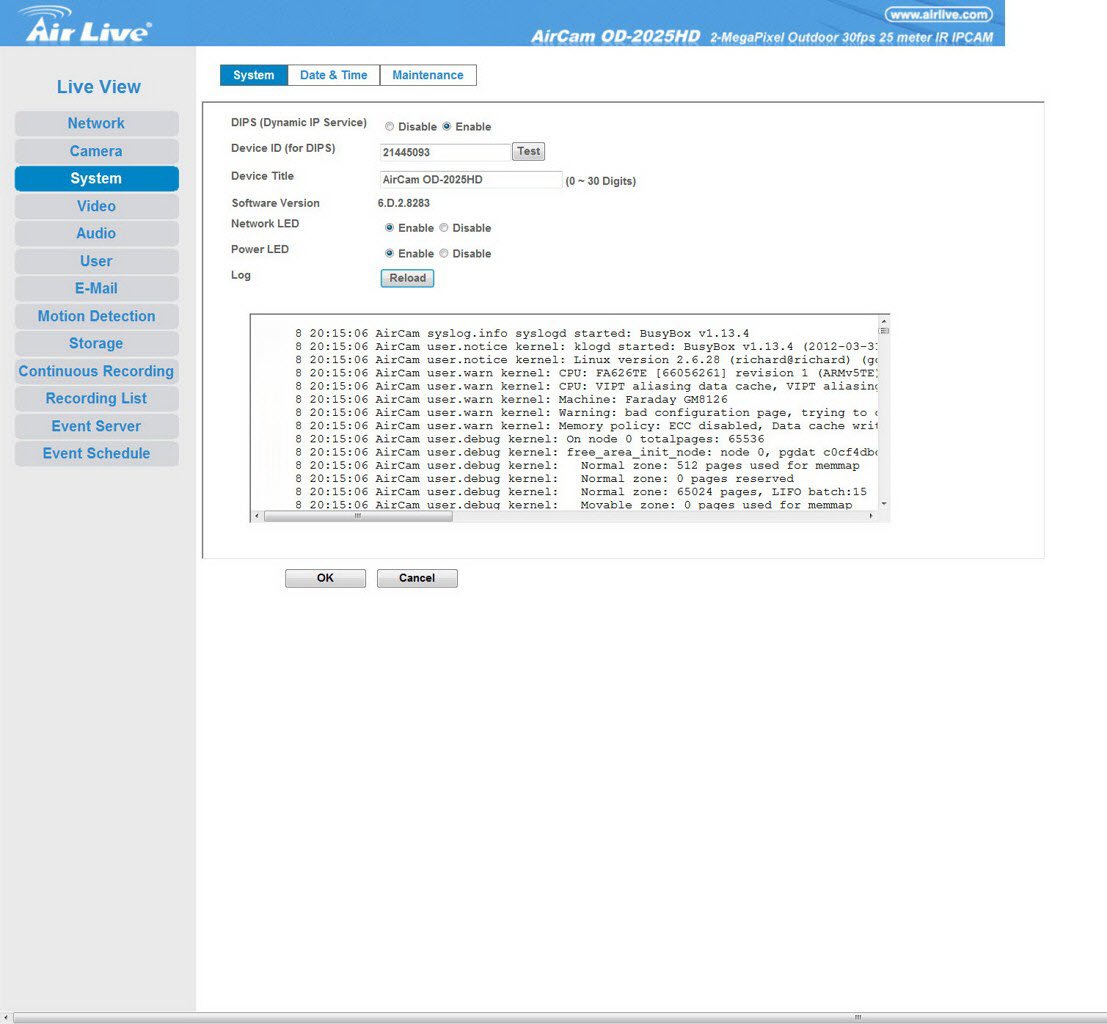Select Enable for Power LED
The image size is (1107, 1024).
tap(389, 253)
